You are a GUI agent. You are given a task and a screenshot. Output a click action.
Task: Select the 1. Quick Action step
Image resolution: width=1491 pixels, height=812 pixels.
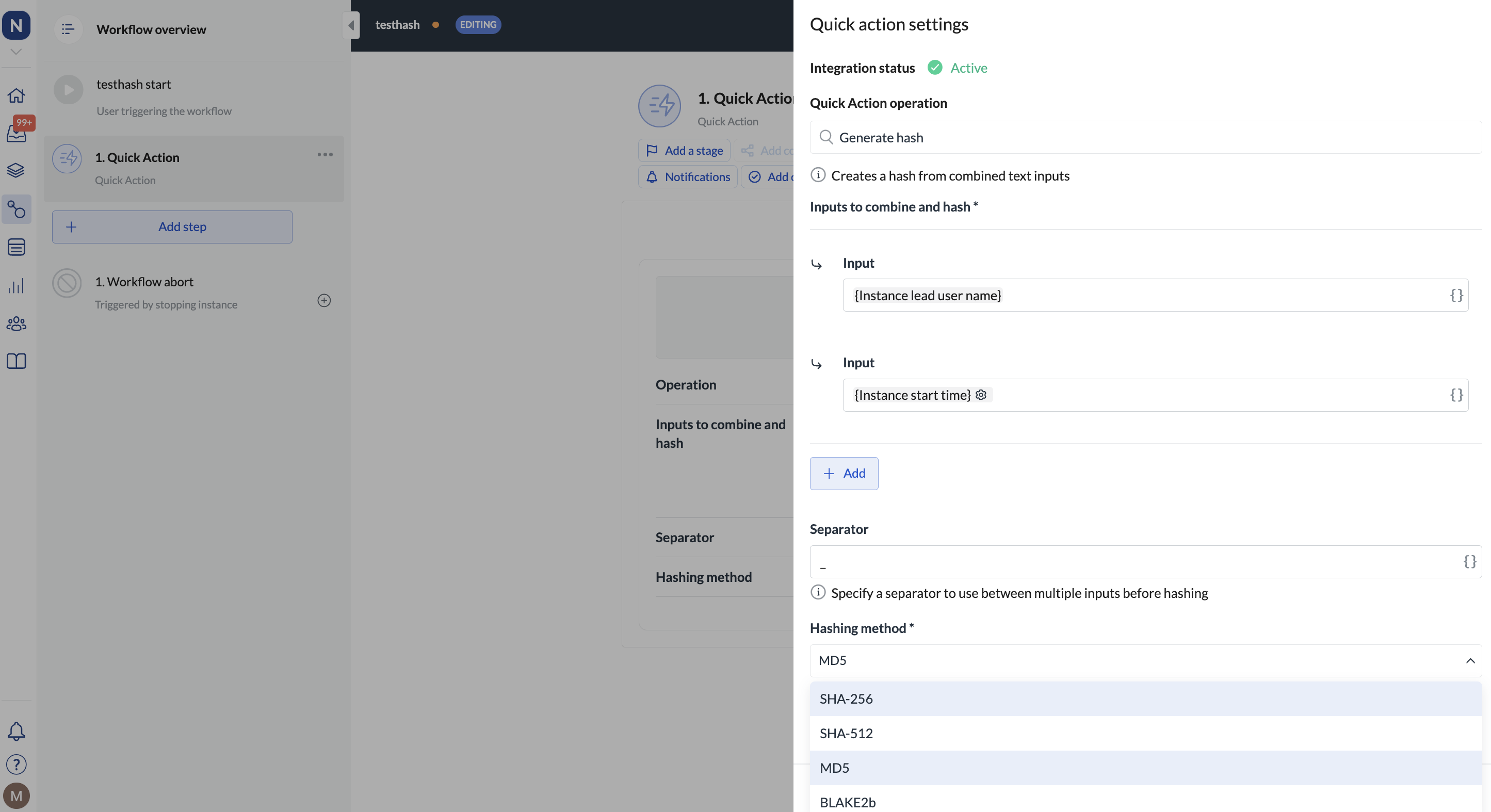[194, 168]
